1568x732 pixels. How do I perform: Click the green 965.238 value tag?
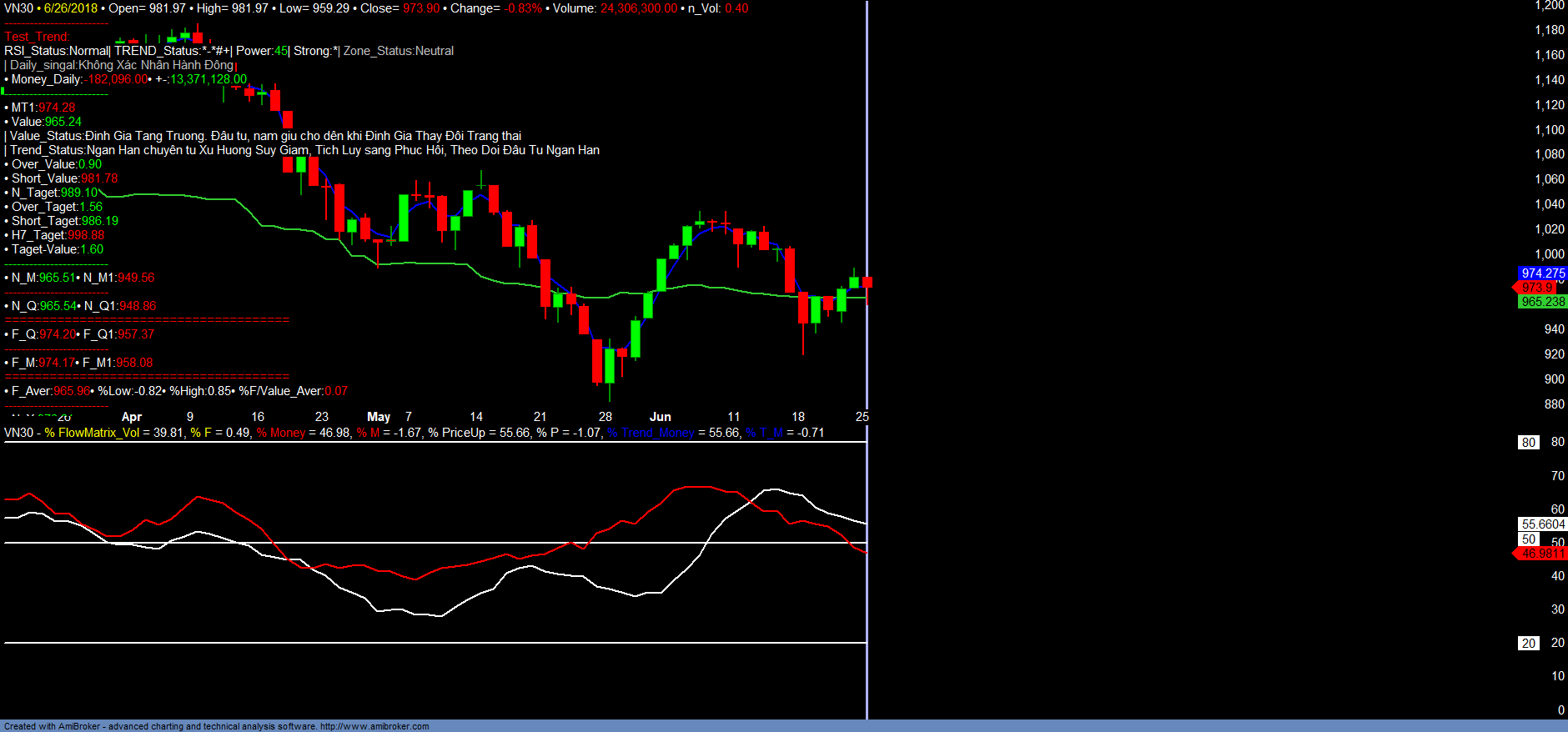coord(1542,302)
